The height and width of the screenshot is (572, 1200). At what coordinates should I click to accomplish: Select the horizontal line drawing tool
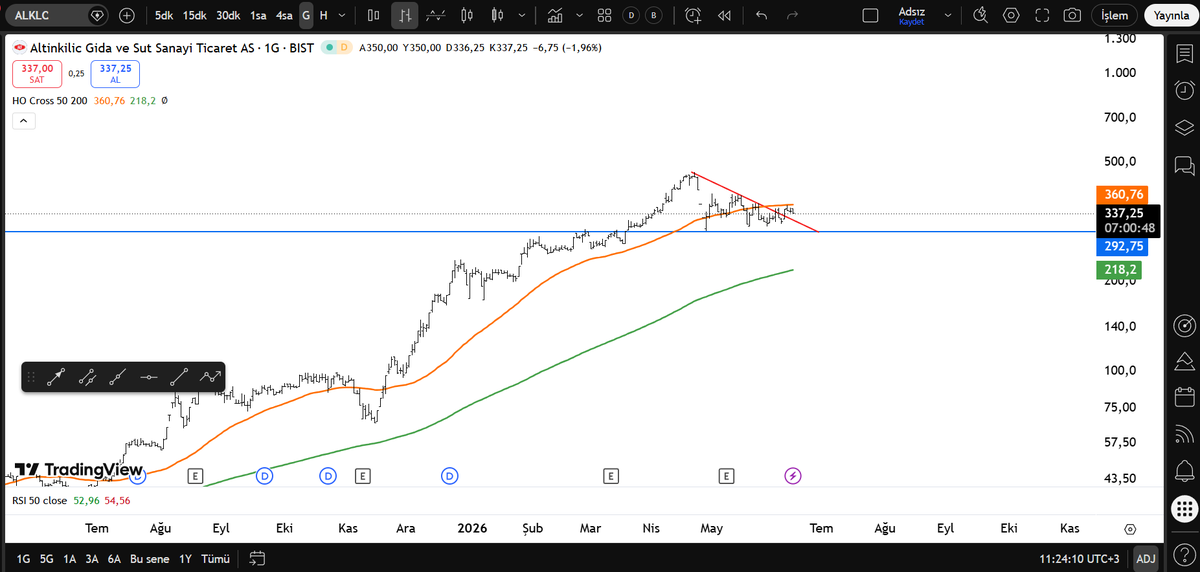click(149, 377)
